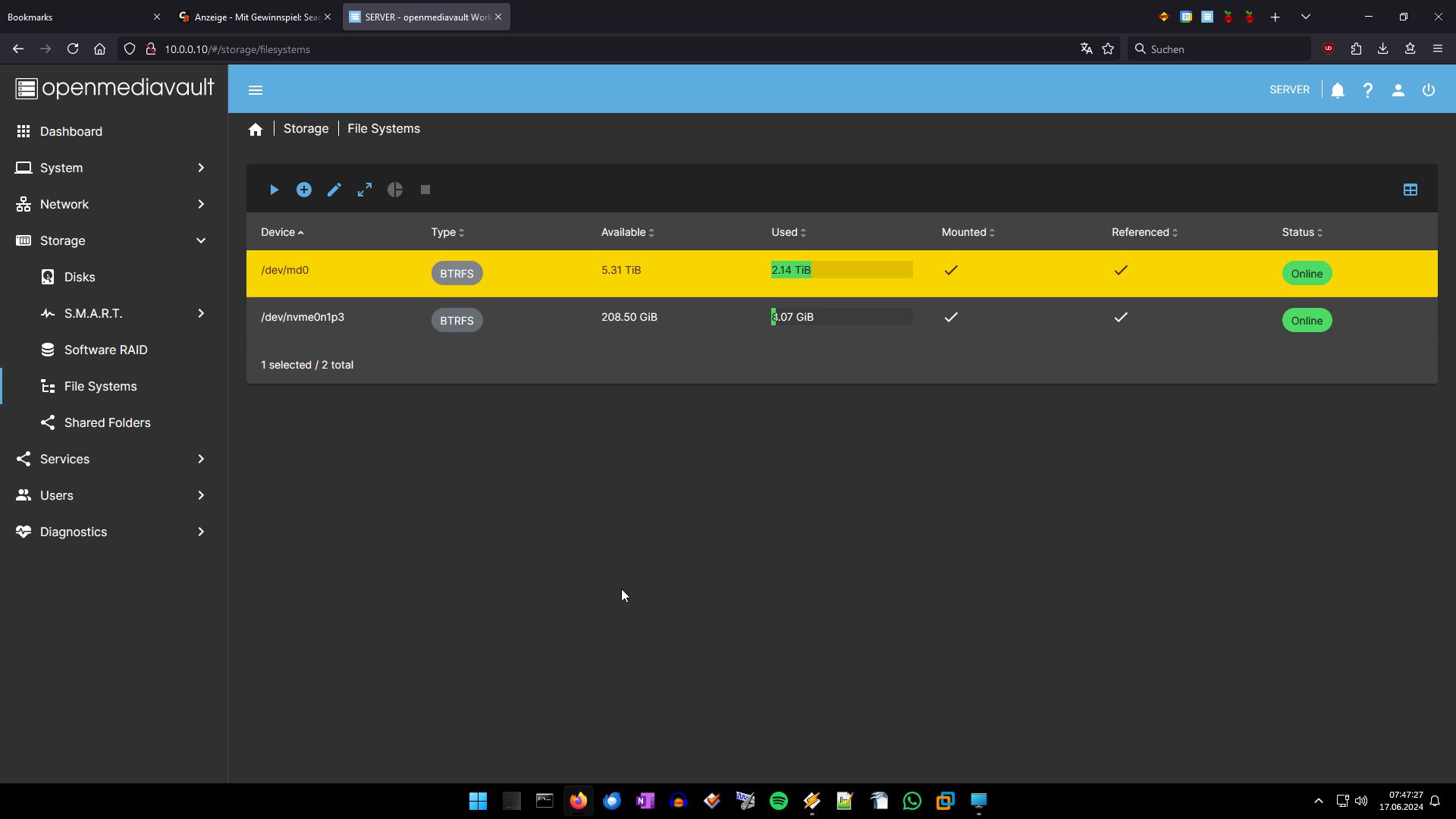
Task: Open the column visibility grid icon
Action: coord(1410,190)
